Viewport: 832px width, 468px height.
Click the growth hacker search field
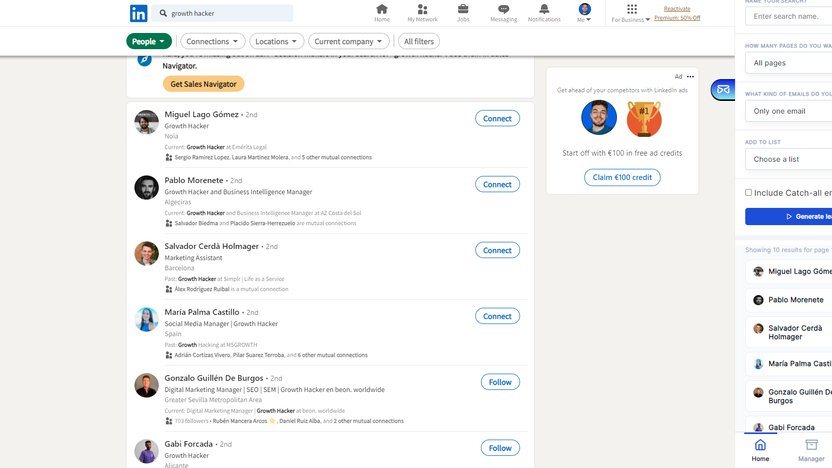coord(222,13)
